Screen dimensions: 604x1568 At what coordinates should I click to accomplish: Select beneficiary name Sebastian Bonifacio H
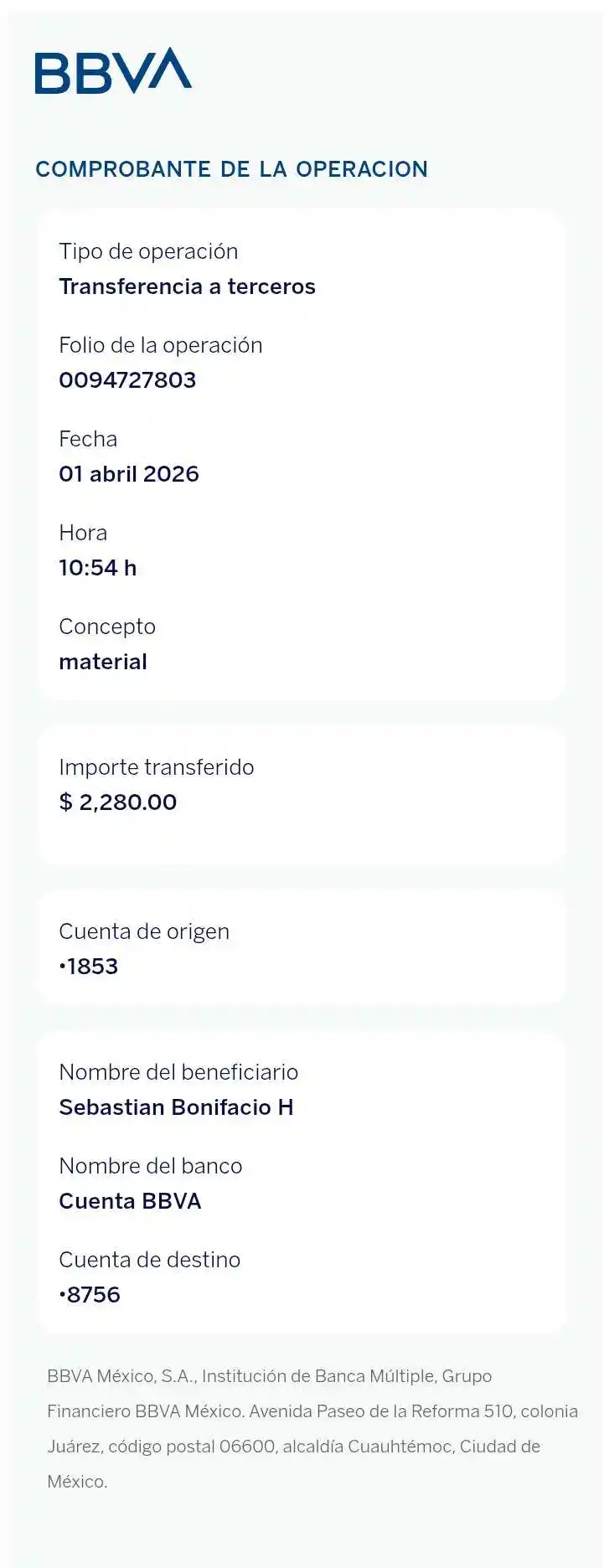click(176, 1107)
